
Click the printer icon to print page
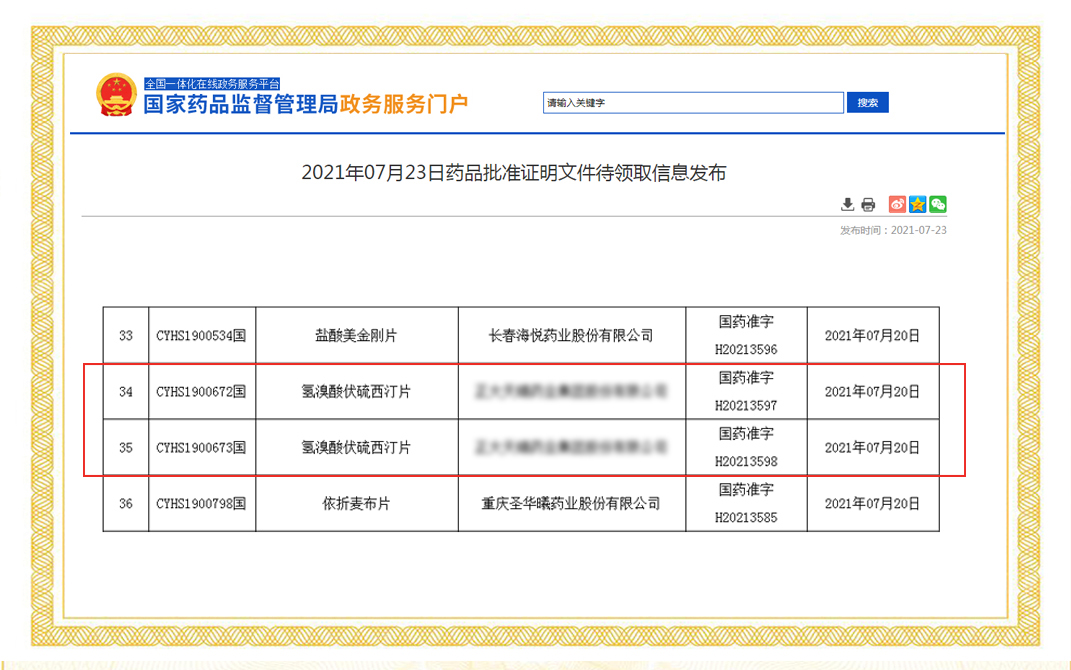tap(868, 205)
